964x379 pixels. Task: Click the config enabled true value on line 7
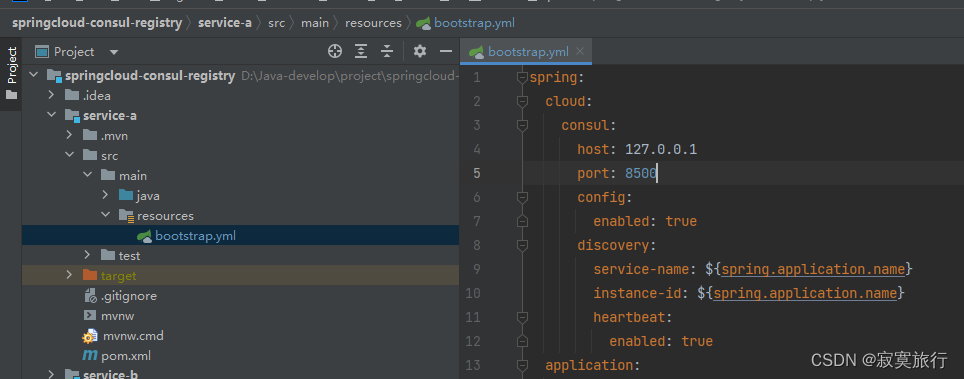tap(681, 221)
